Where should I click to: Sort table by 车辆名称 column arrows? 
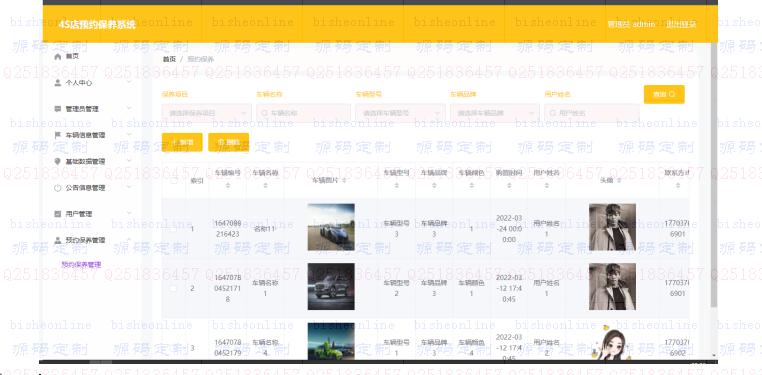coord(265,185)
